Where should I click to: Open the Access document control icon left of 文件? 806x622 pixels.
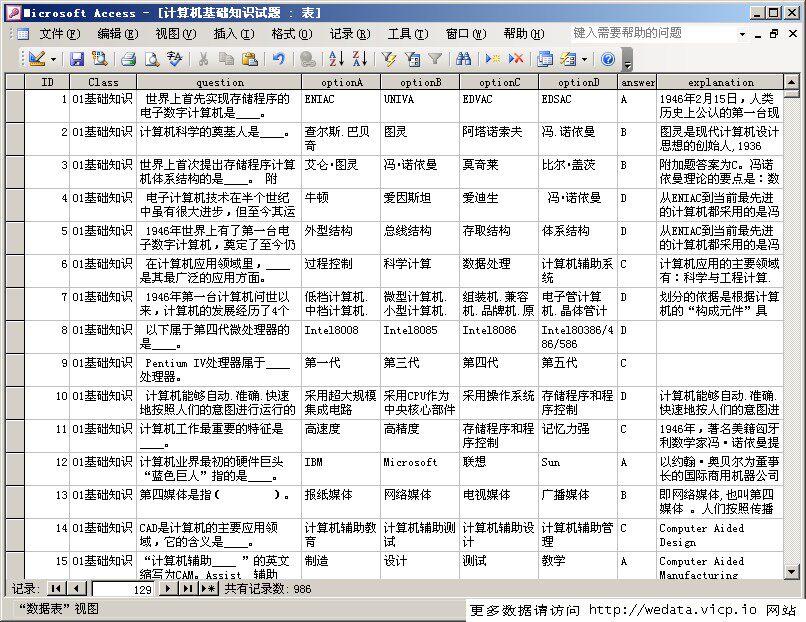[23, 34]
